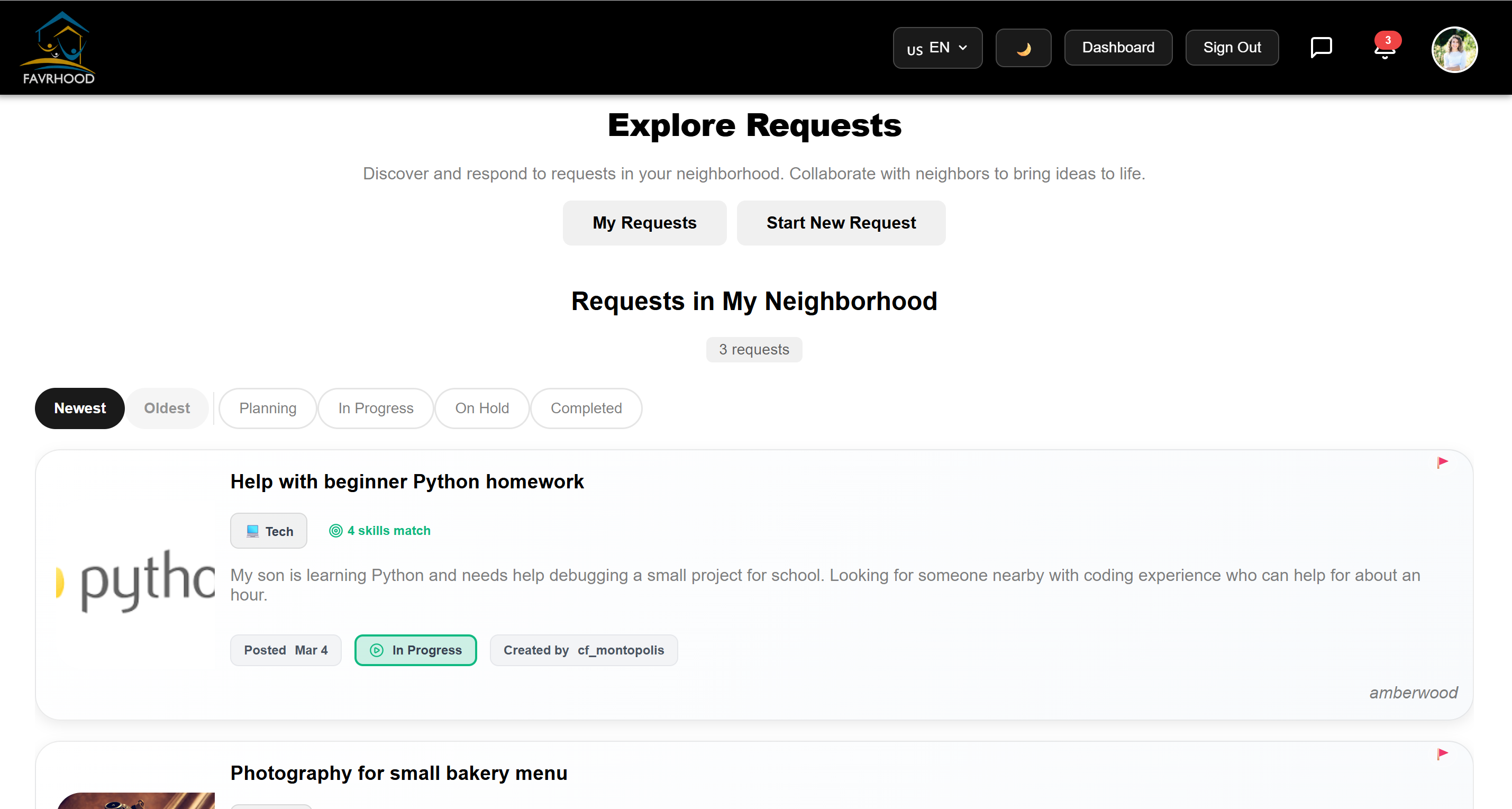Viewport: 1512px width, 809px height.
Task: Open My Requests
Action: tap(644, 223)
